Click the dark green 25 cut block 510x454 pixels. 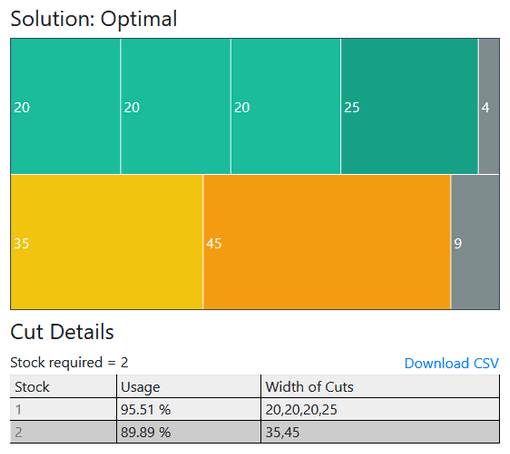pos(409,107)
